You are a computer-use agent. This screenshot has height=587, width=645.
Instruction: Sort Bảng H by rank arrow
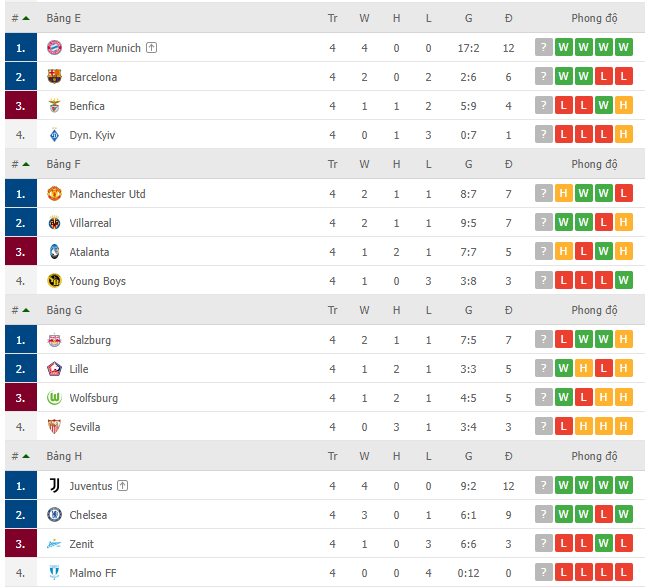pos(25,456)
